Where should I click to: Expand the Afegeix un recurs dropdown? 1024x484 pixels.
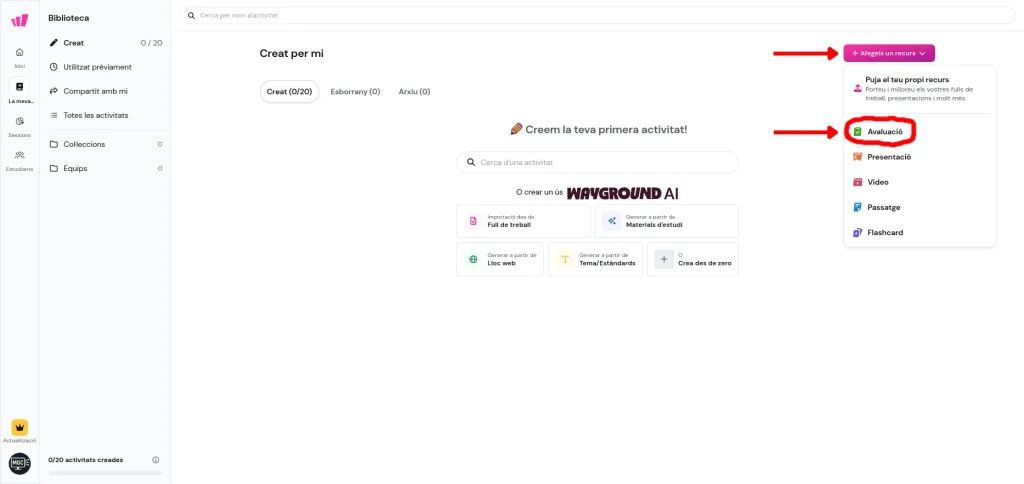[x=889, y=53]
